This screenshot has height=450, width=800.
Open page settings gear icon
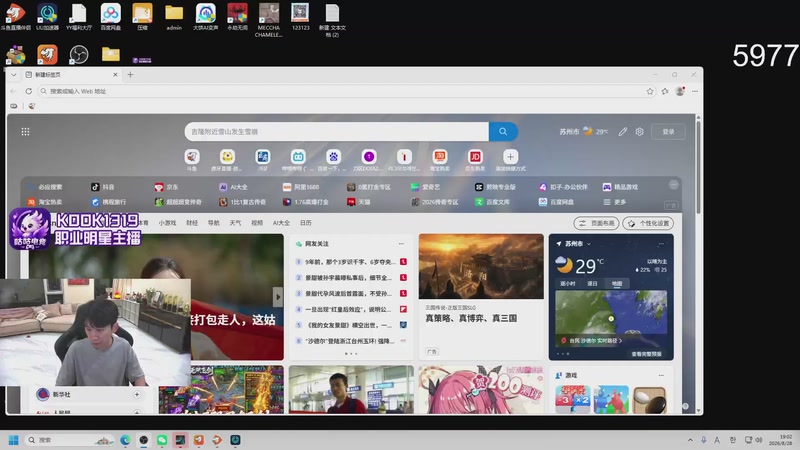coord(639,132)
